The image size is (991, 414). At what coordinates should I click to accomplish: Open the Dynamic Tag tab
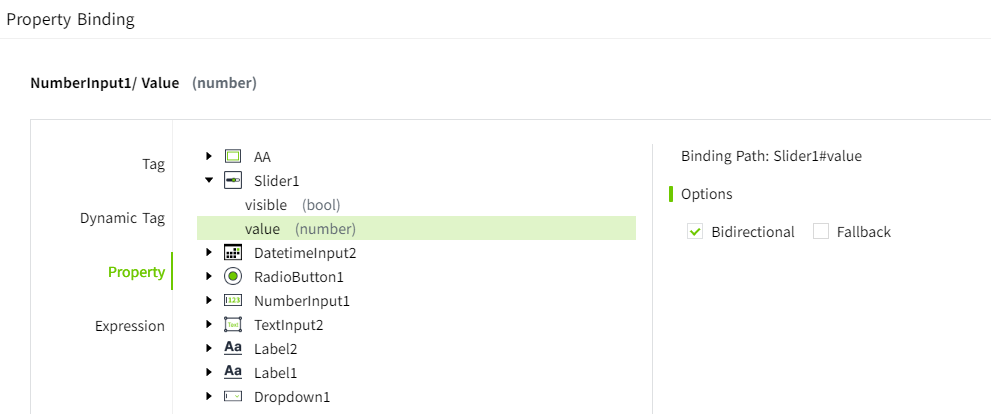122,218
